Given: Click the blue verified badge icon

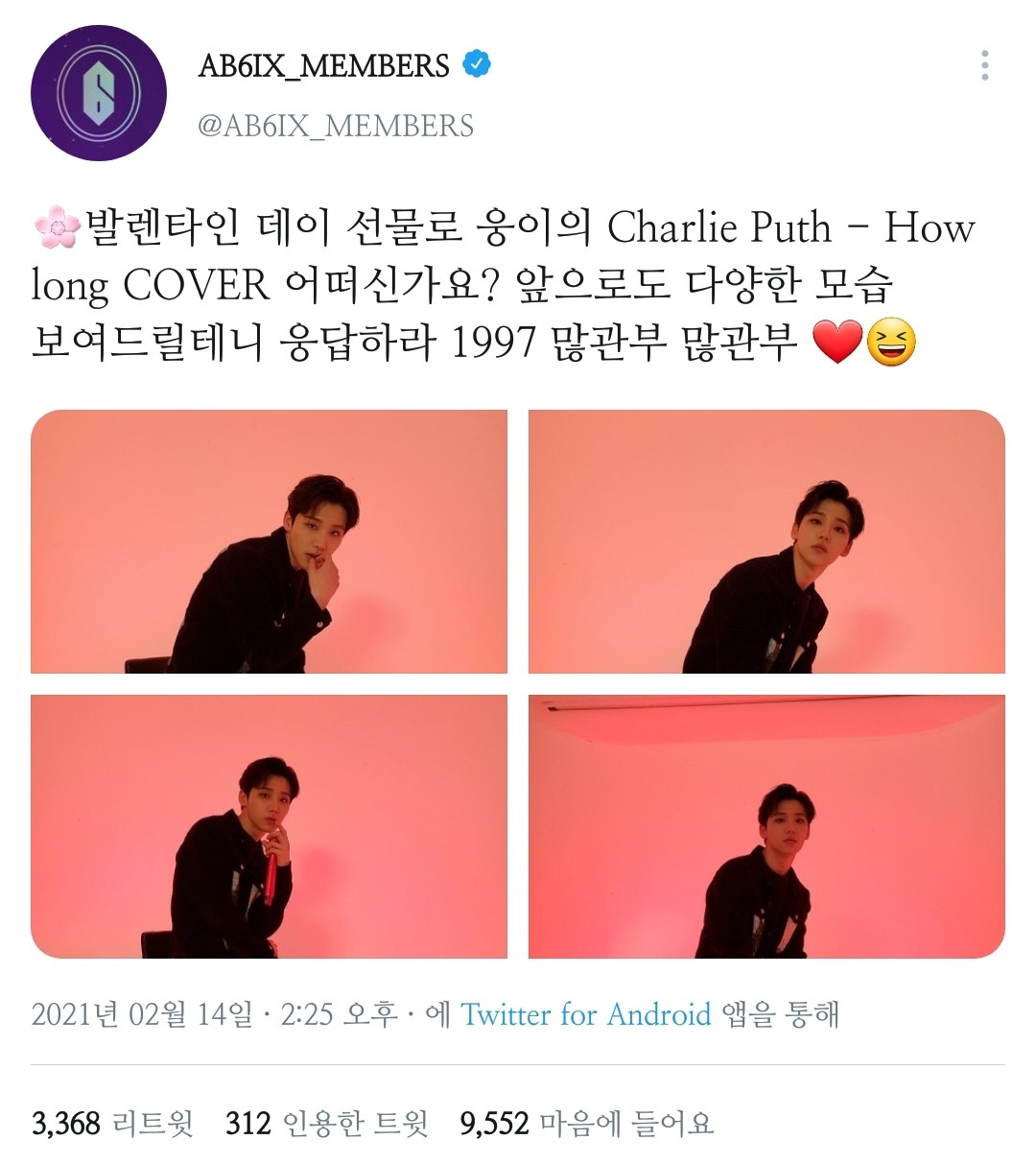Looking at the screenshot, I should click(x=478, y=64).
